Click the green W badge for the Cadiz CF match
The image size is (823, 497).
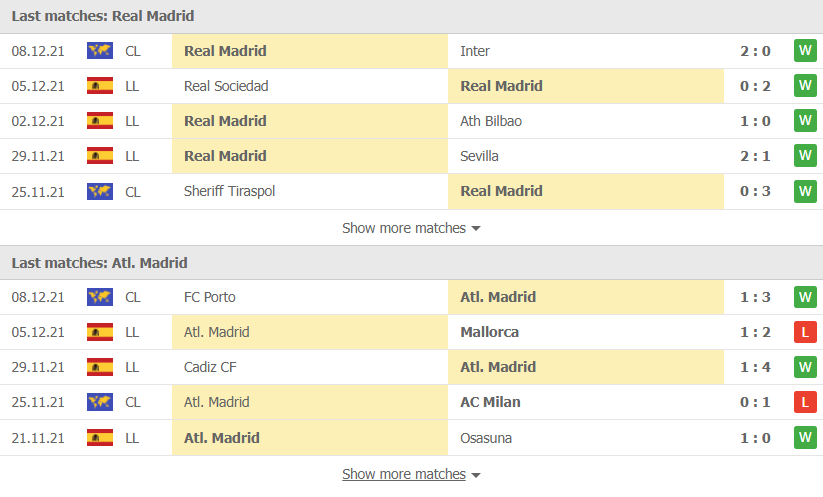(805, 367)
